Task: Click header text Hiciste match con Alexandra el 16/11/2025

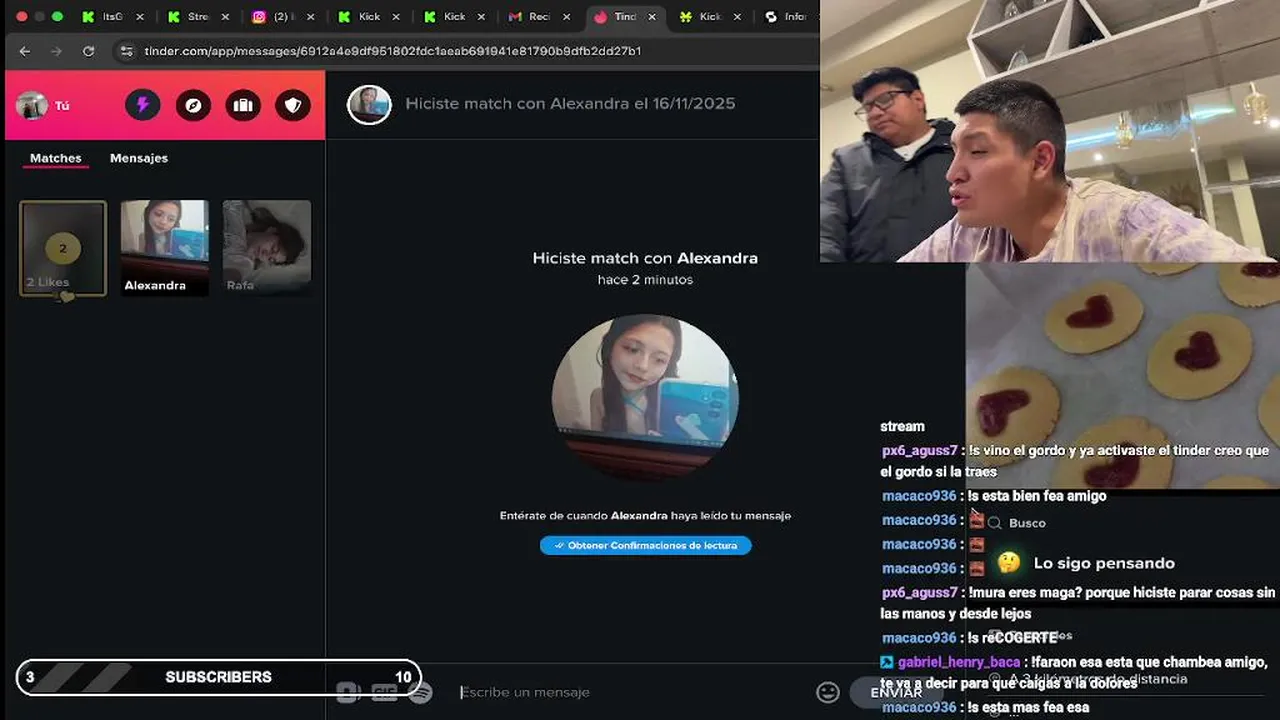Action: click(570, 104)
